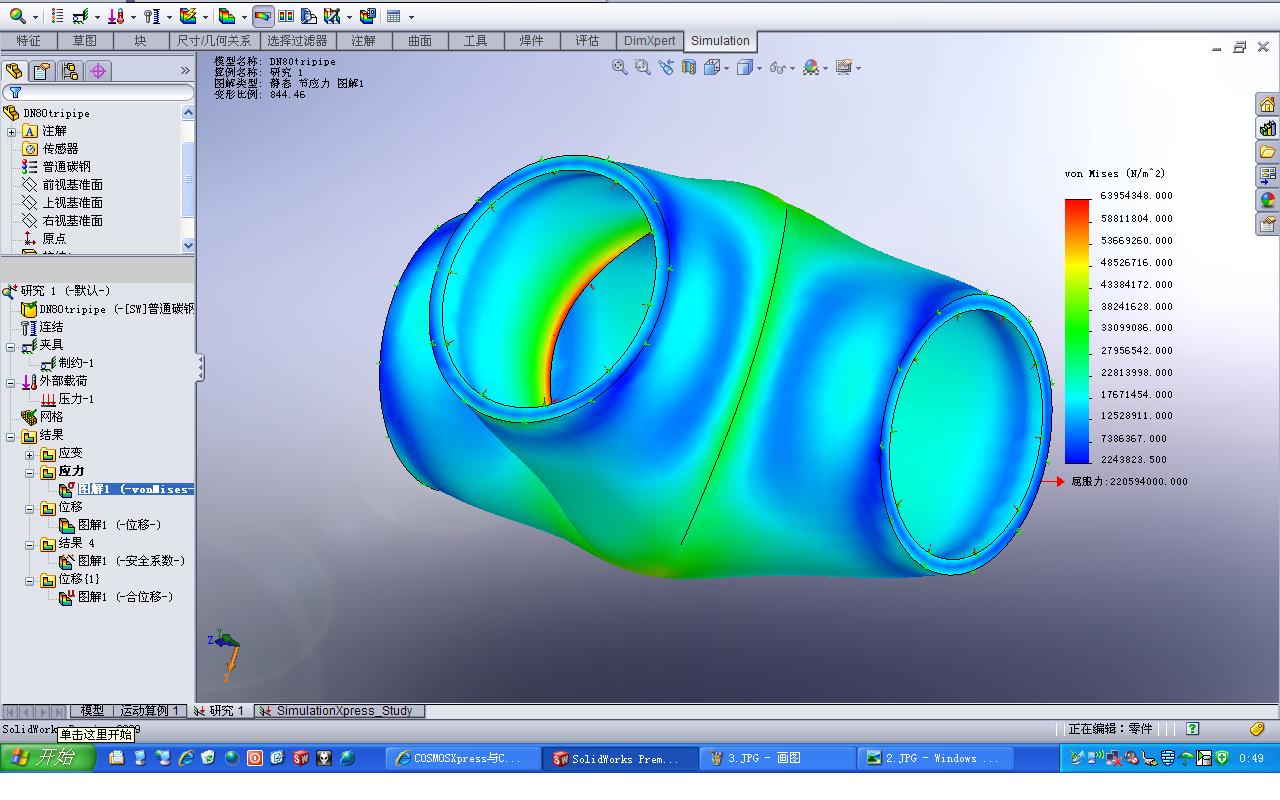The width and height of the screenshot is (1280, 800).
Task: Collapse the 夹具 fixtures node
Action: 11,346
